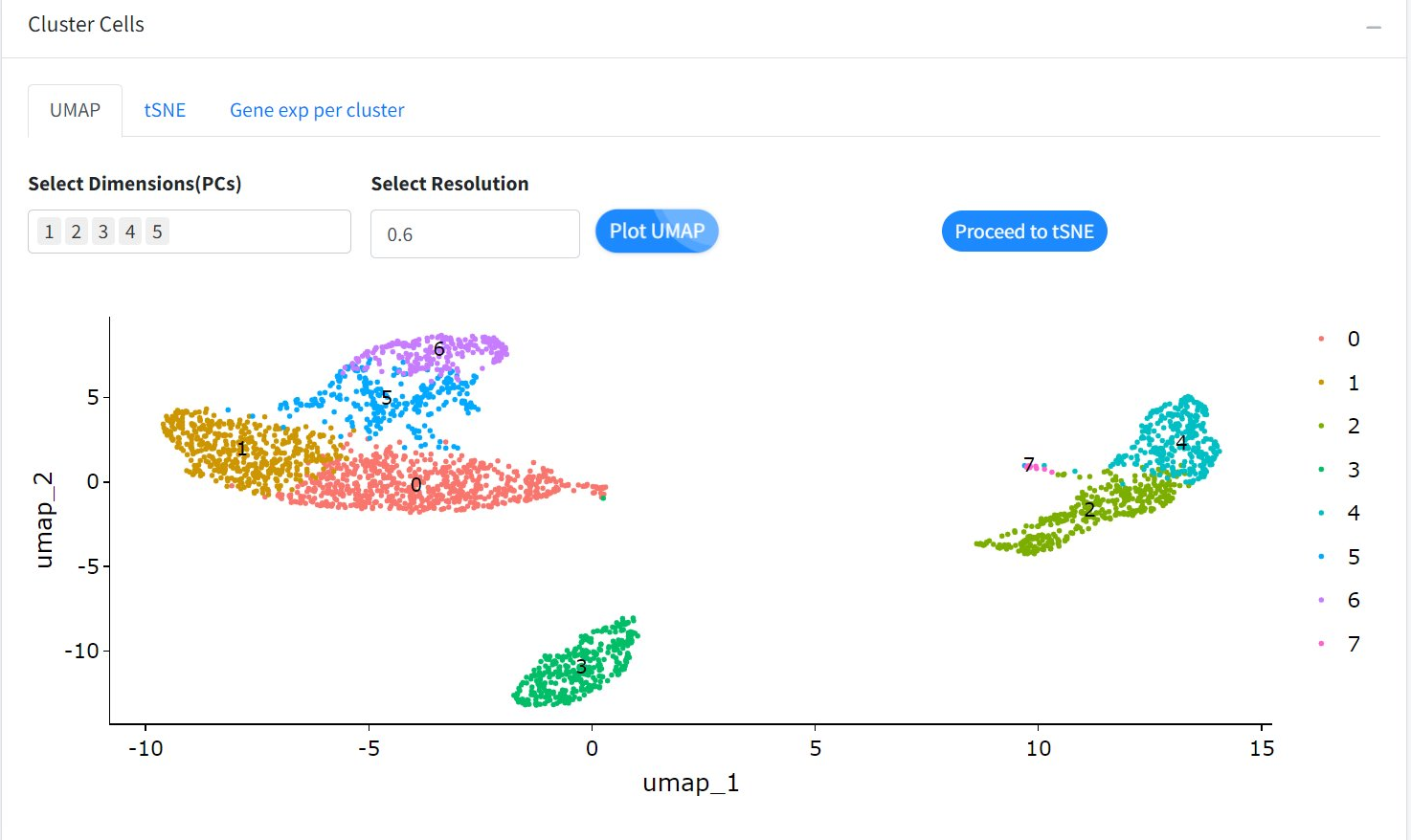The height and width of the screenshot is (840, 1411).
Task: Collapse the Cluster Cells panel
Action: click(1374, 27)
